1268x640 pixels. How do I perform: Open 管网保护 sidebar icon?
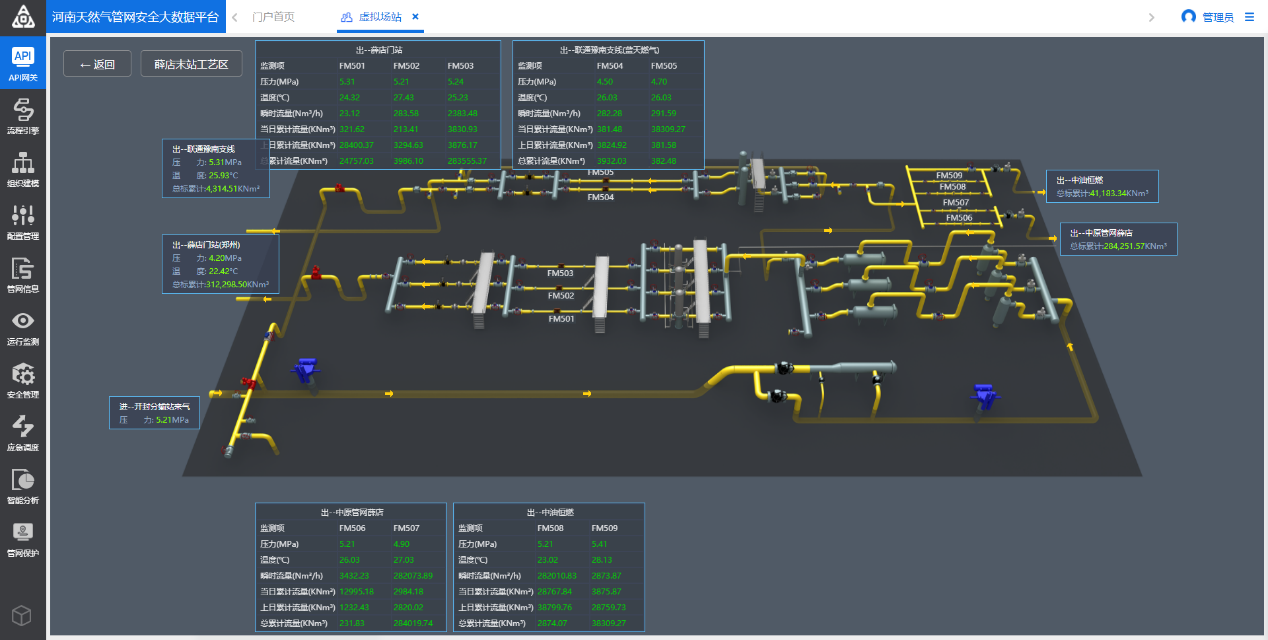pyautogui.click(x=22, y=539)
